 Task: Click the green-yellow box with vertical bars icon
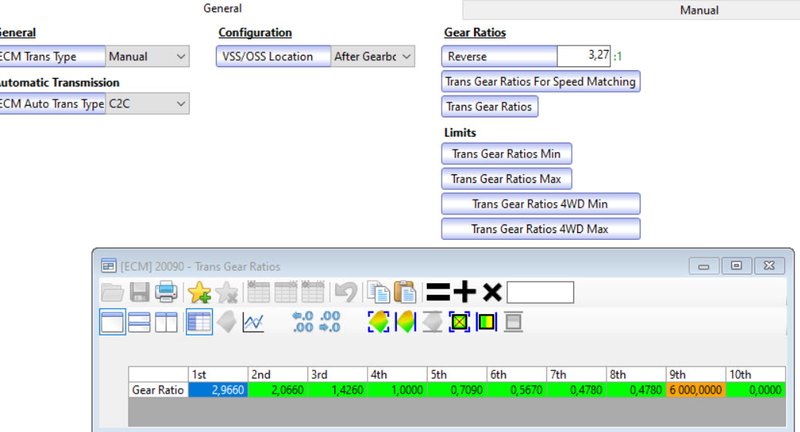click(x=486, y=322)
